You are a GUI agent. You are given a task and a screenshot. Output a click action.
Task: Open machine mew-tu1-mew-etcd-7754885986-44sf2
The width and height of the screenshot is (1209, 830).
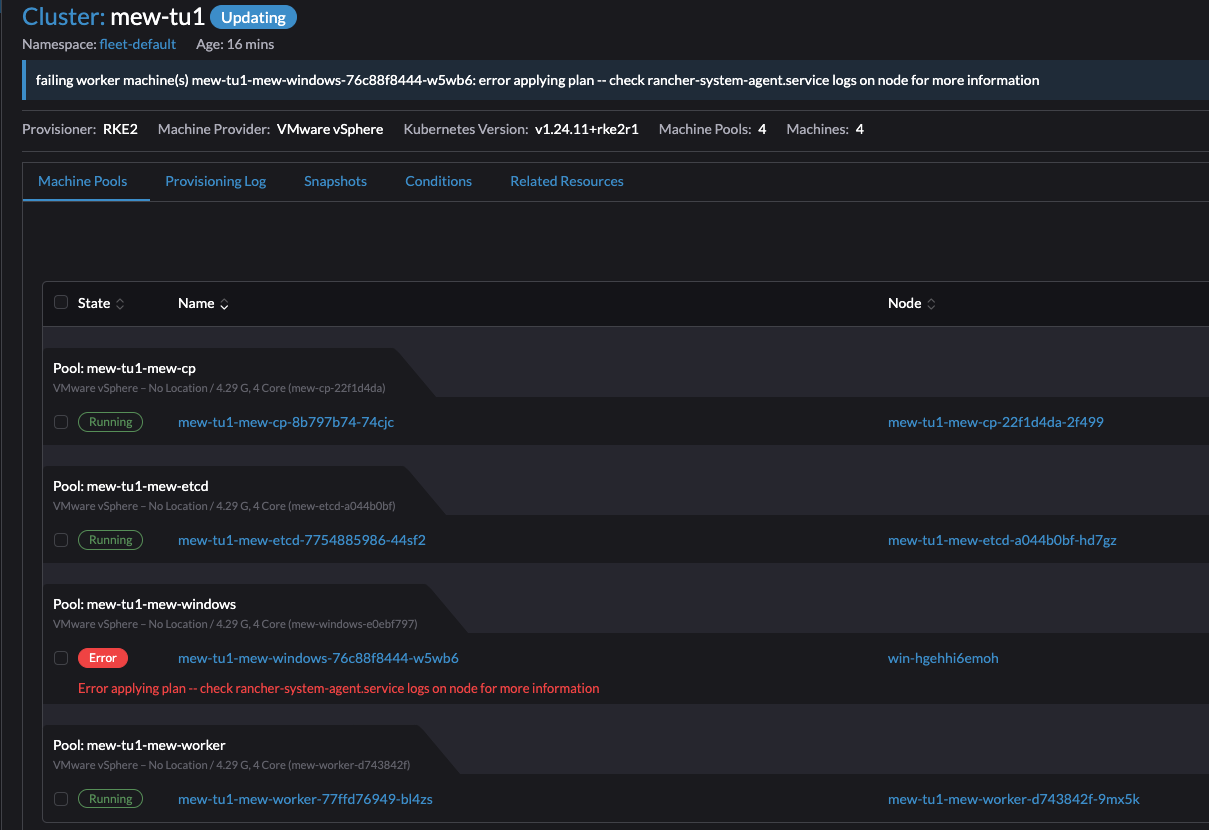[x=301, y=540]
